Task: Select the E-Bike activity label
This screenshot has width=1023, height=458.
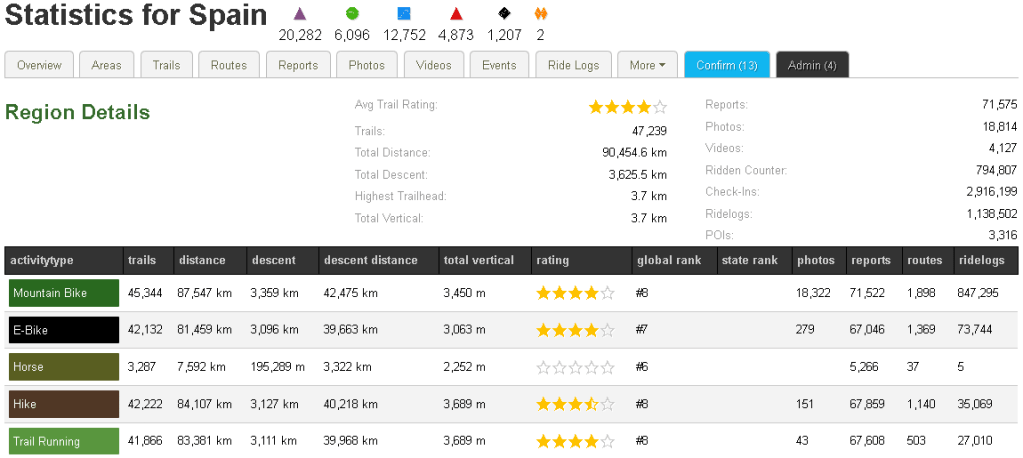Action: pos(64,330)
